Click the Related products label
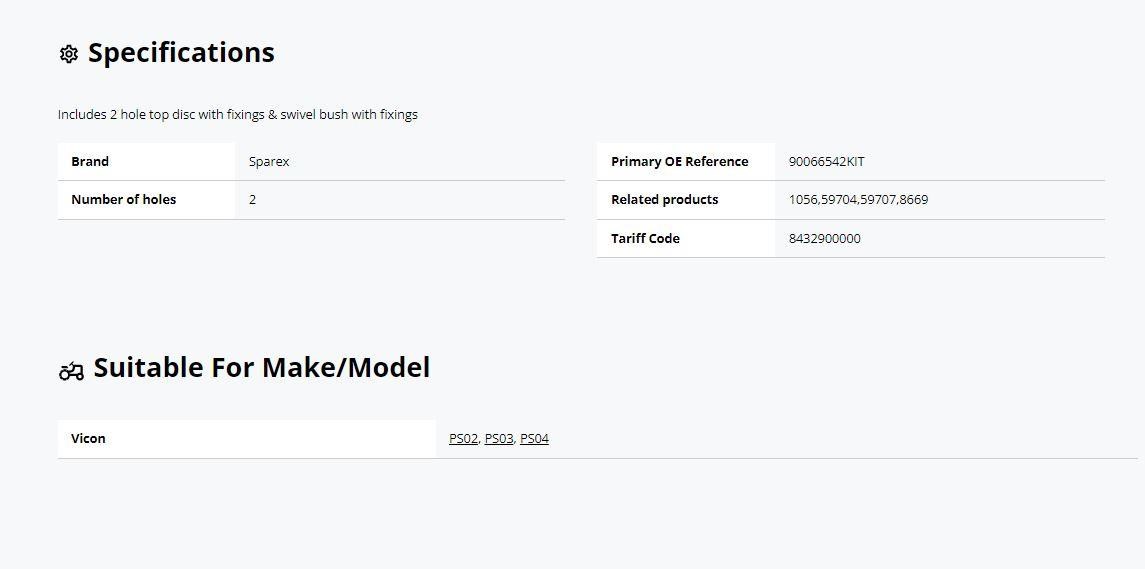Viewport: 1145px width, 569px height. (665, 199)
